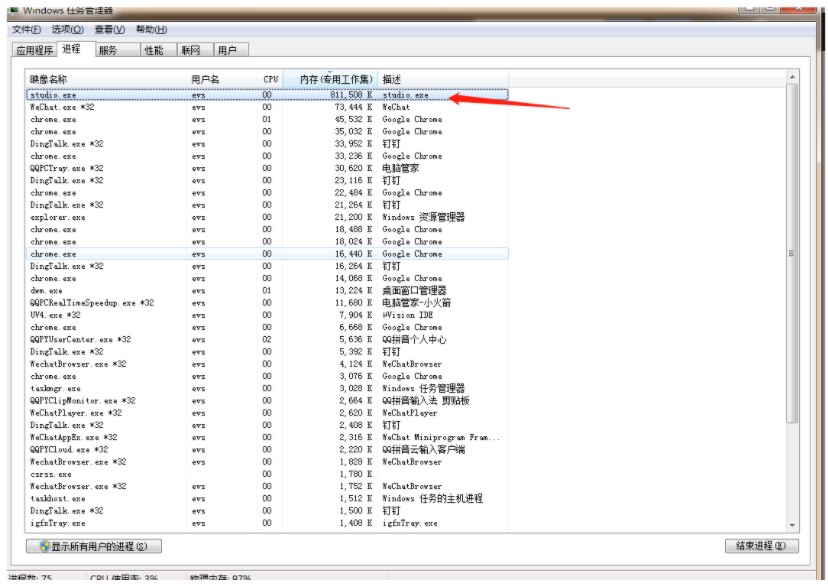Click the process list vertical scrollbar thumb

click(x=792, y=253)
